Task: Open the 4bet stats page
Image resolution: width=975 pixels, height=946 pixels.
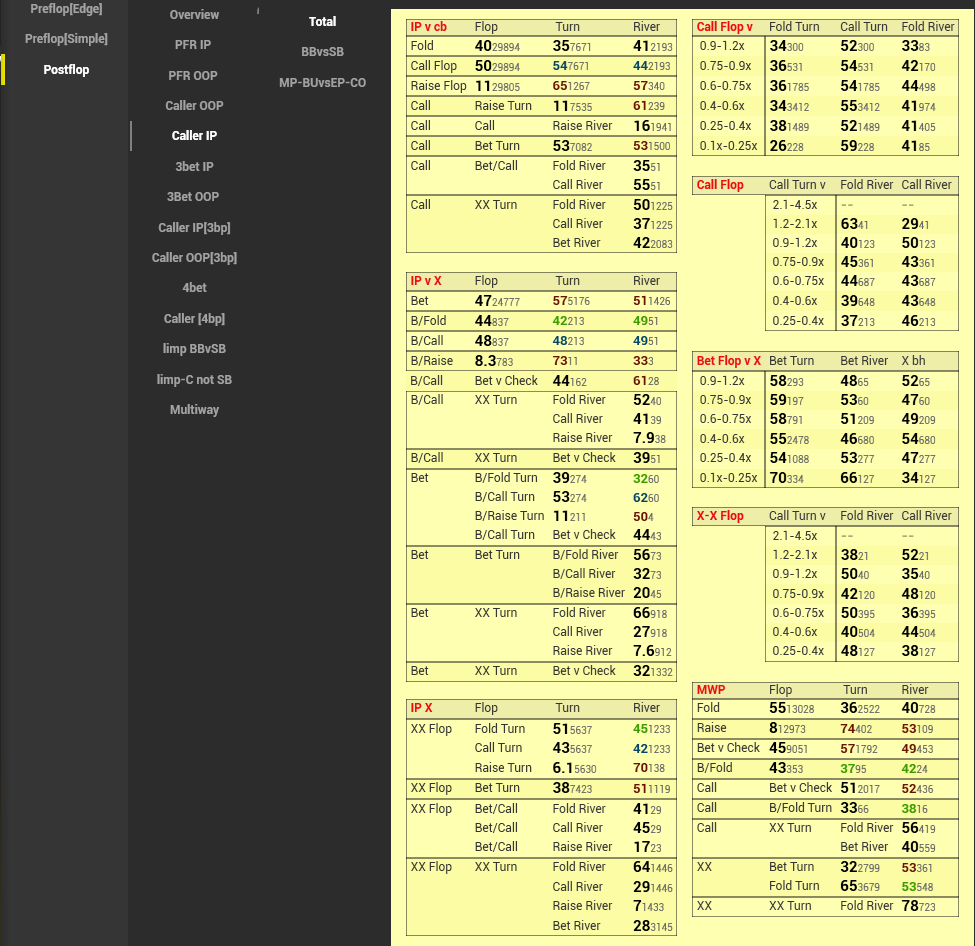Action: 194,288
